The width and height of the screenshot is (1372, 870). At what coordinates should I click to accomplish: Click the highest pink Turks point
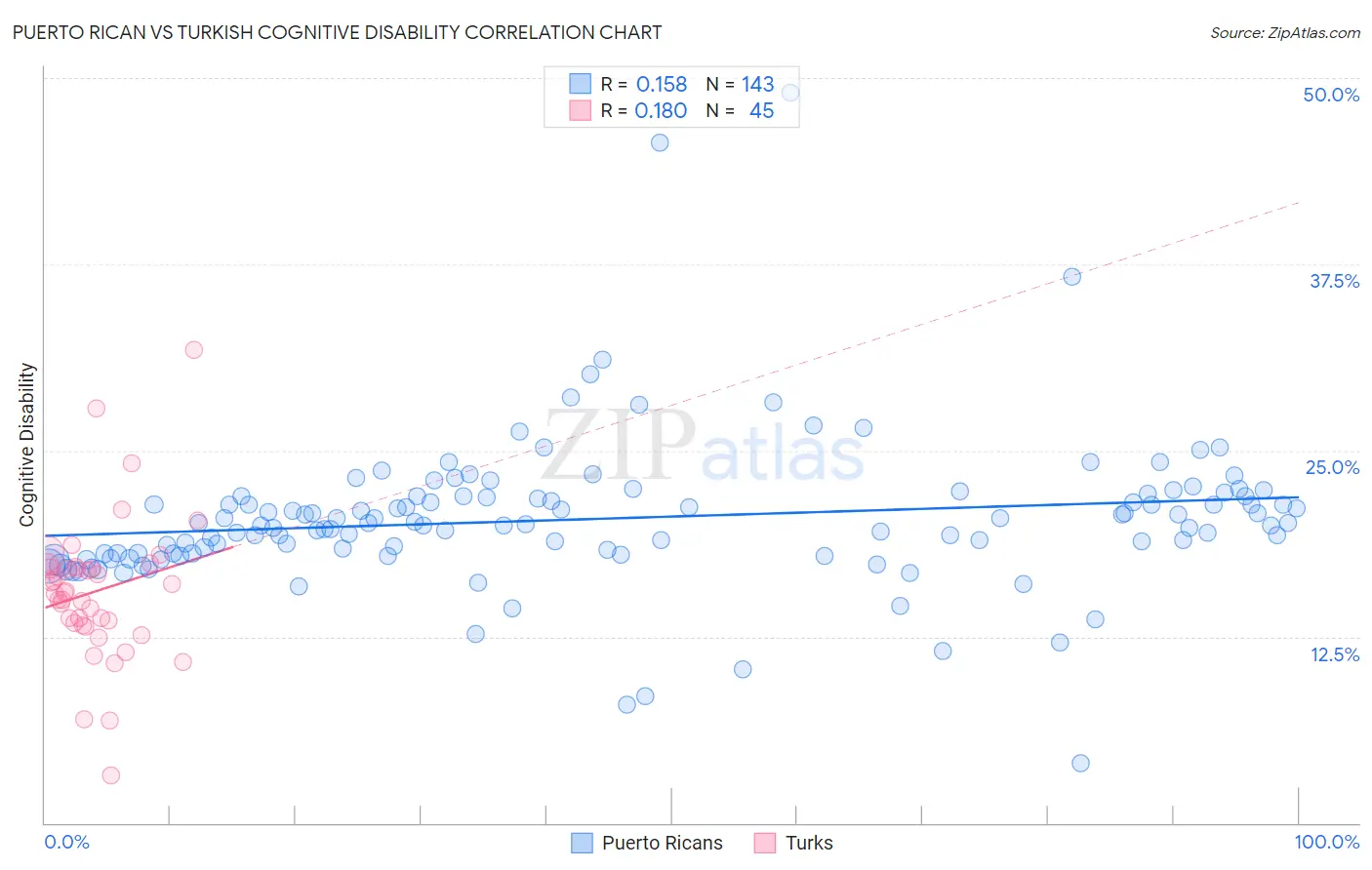(194, 349)
